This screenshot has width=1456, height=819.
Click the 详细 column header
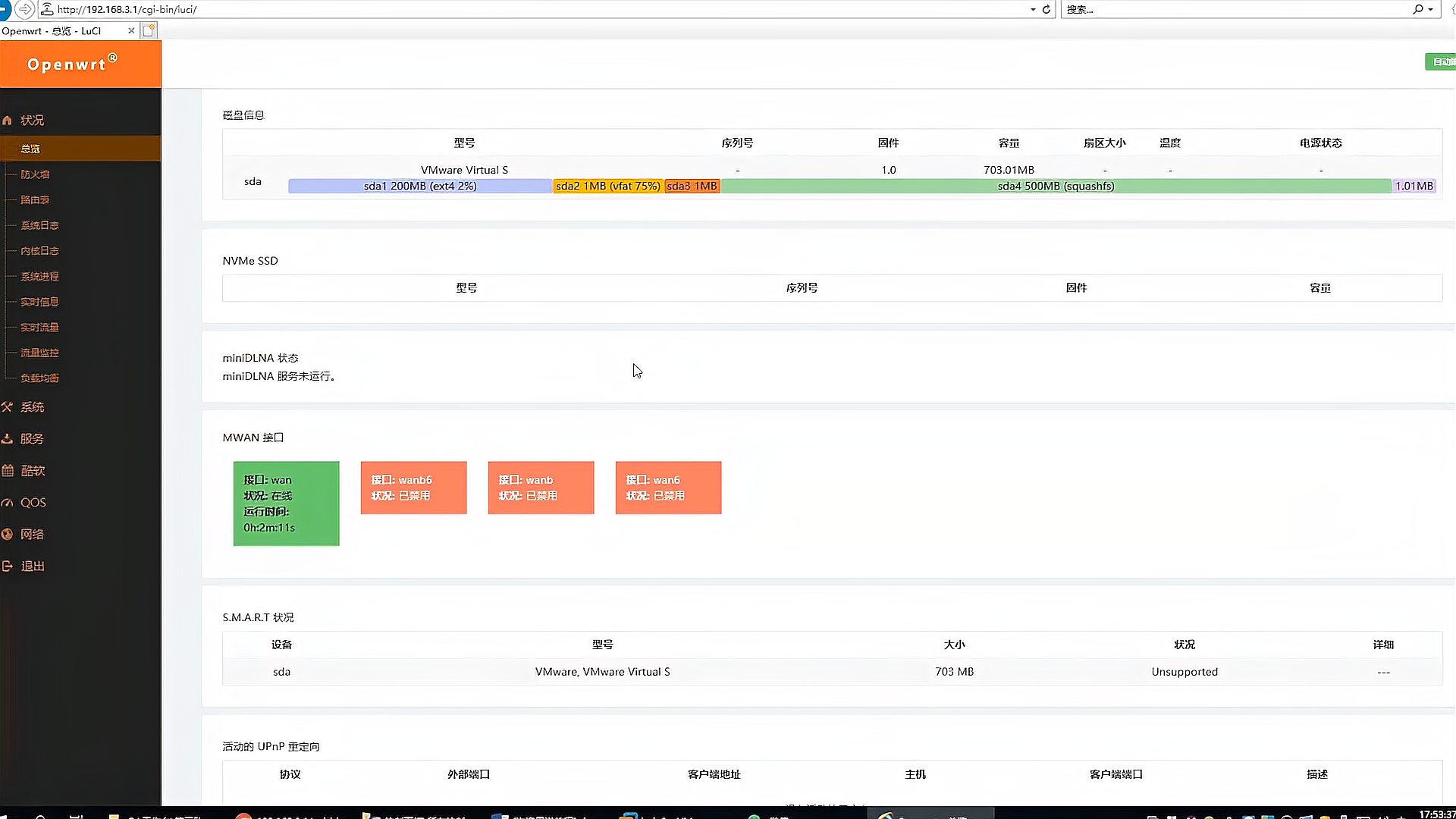[1383, 645]
